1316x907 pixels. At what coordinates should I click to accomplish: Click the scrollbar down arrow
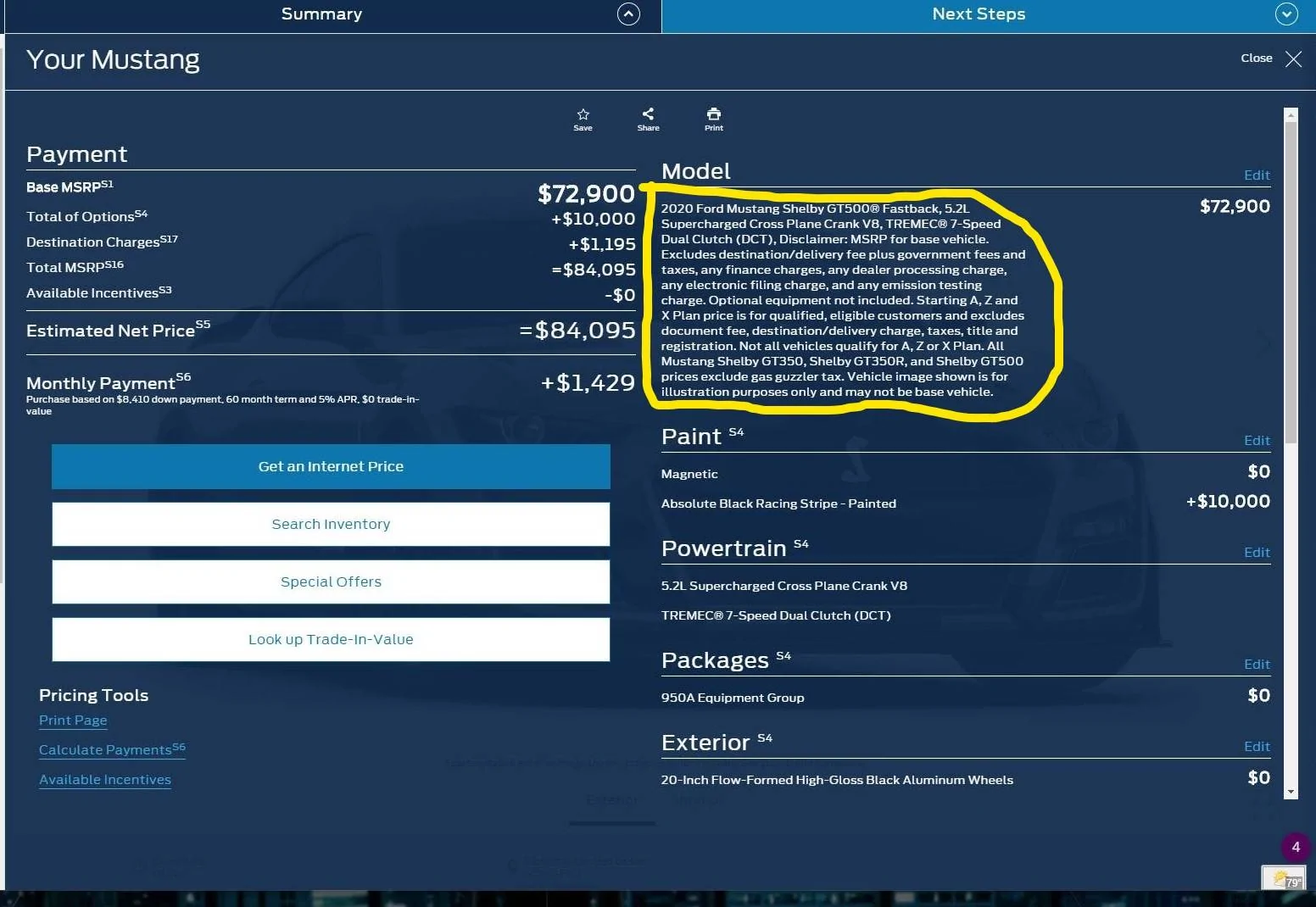coord(1291,792)
